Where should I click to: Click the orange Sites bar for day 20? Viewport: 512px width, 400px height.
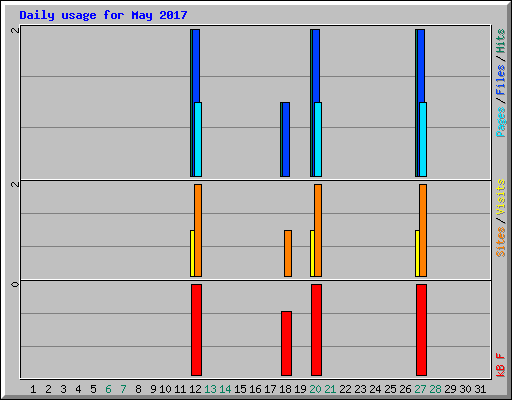318,230
